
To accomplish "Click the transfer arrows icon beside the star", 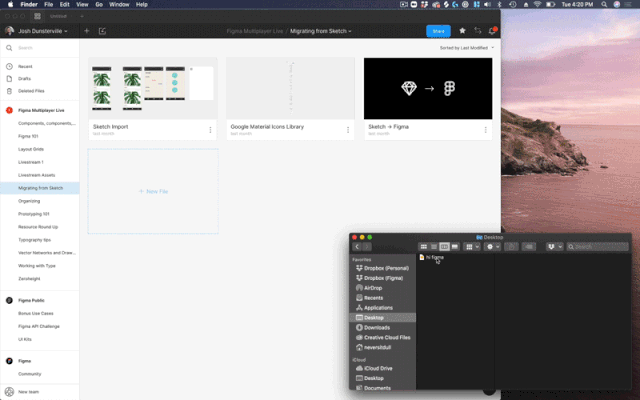I will [477, 31].
